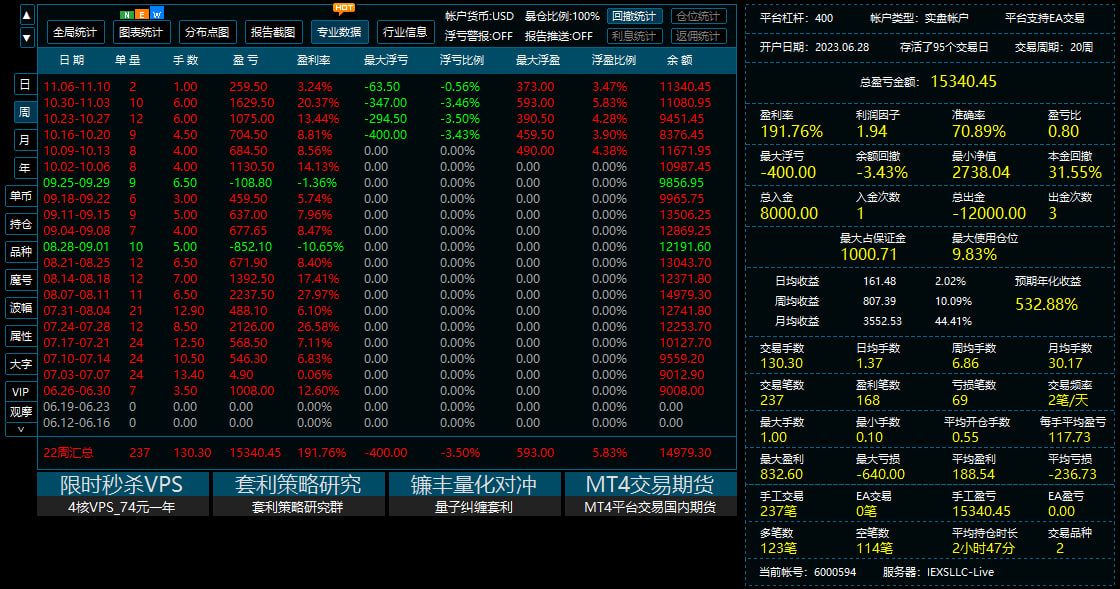Click the 回撤统计 button
Viewport: 1120px width, 589px height.
(634, 16)
